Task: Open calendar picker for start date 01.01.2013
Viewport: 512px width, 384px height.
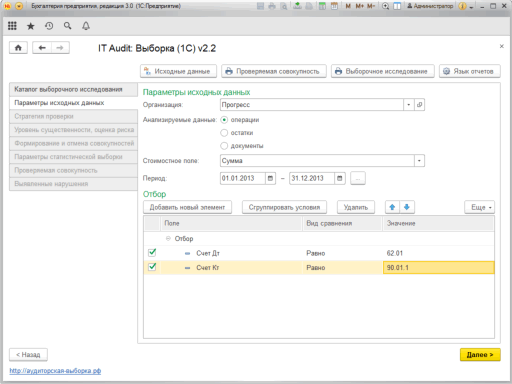Action: coord(270,178)
